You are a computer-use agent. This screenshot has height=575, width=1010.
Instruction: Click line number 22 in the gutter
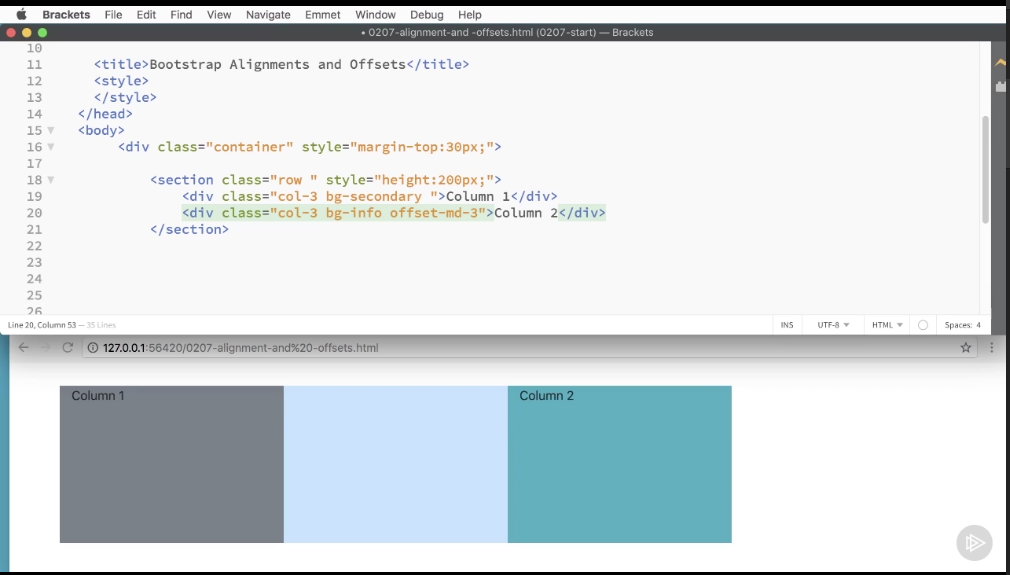click(x=34, y=246)
